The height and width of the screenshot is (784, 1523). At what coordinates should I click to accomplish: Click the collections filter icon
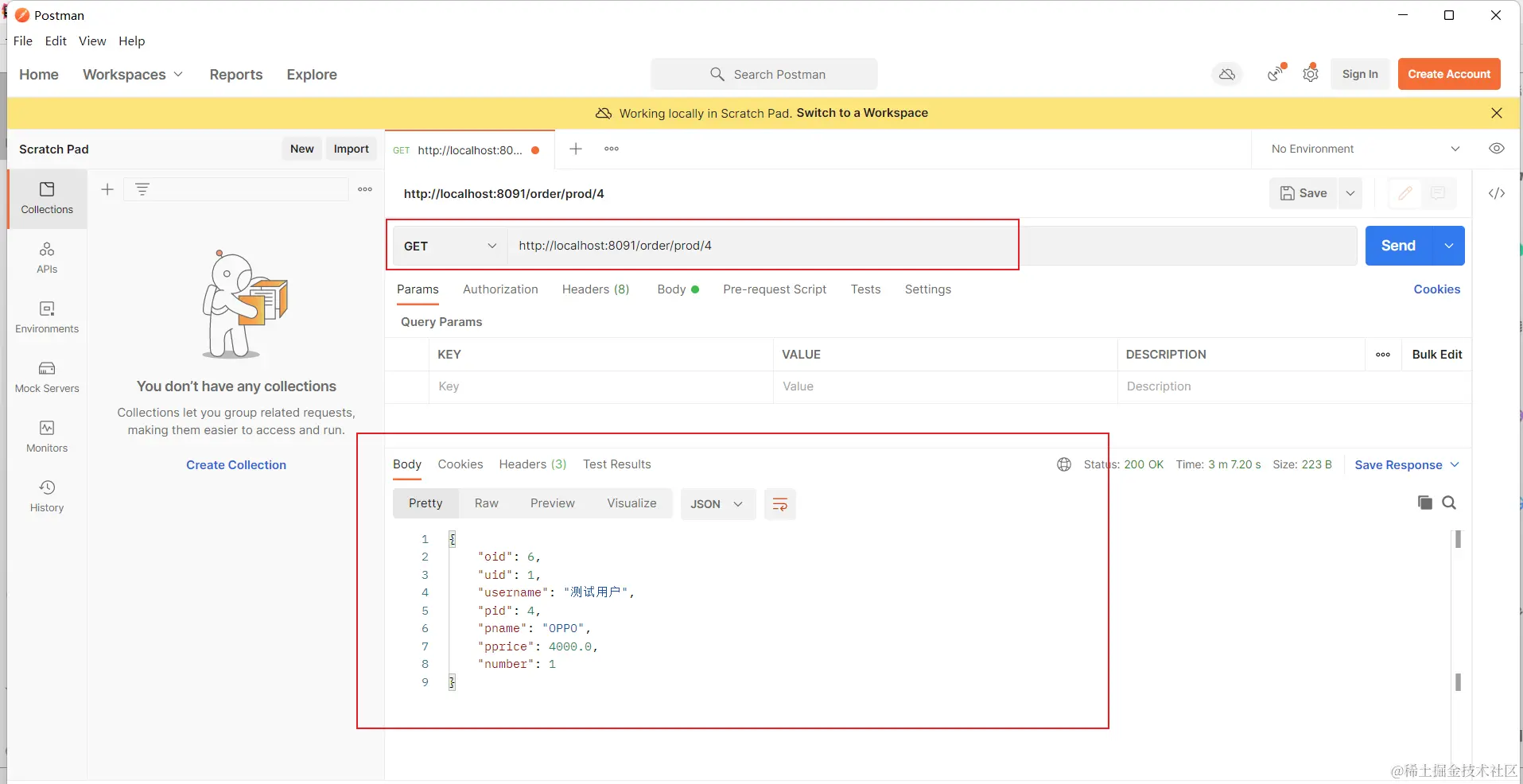[x=142, y=189]
